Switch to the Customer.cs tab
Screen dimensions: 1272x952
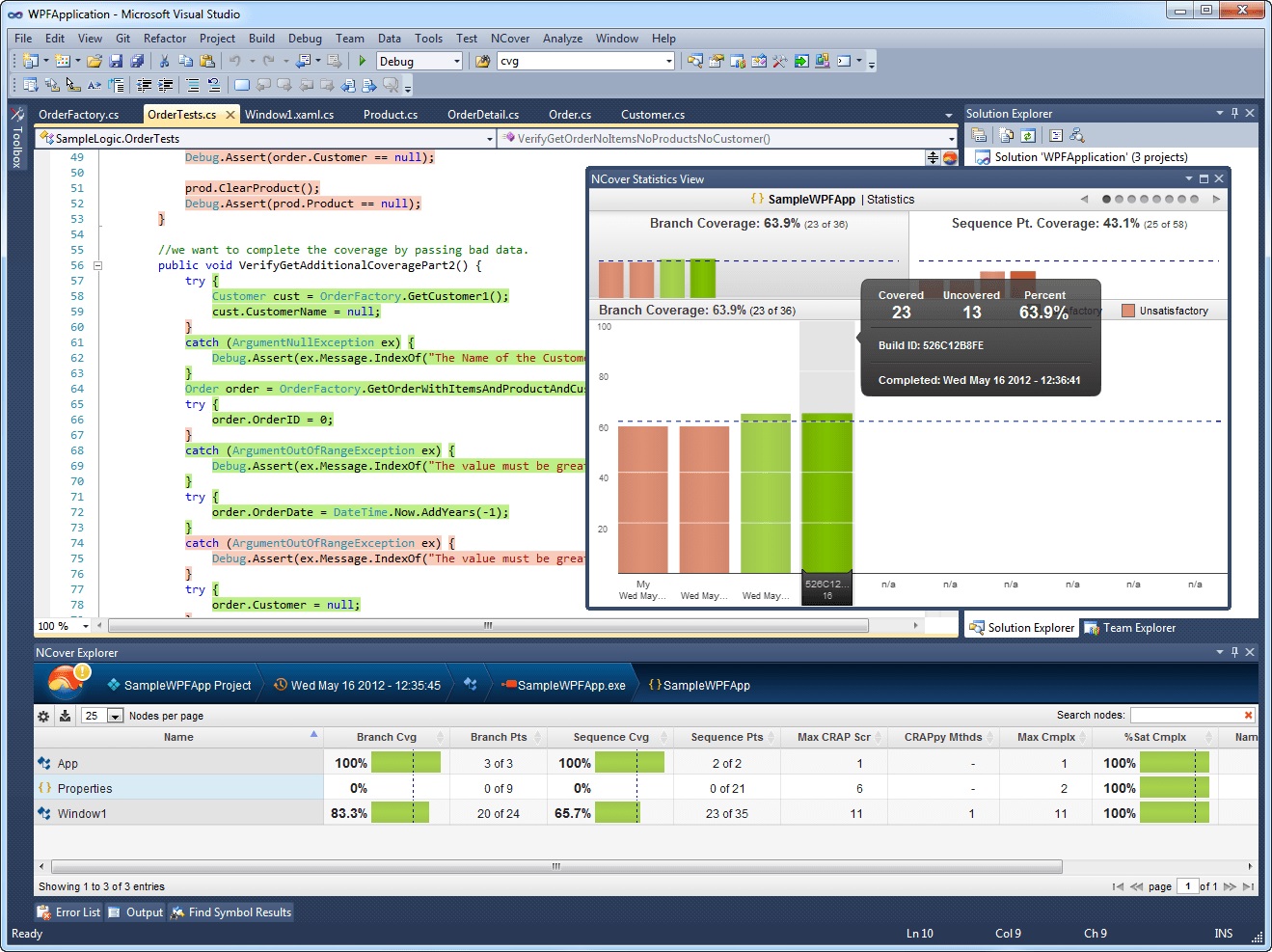[x=653, y=114]
